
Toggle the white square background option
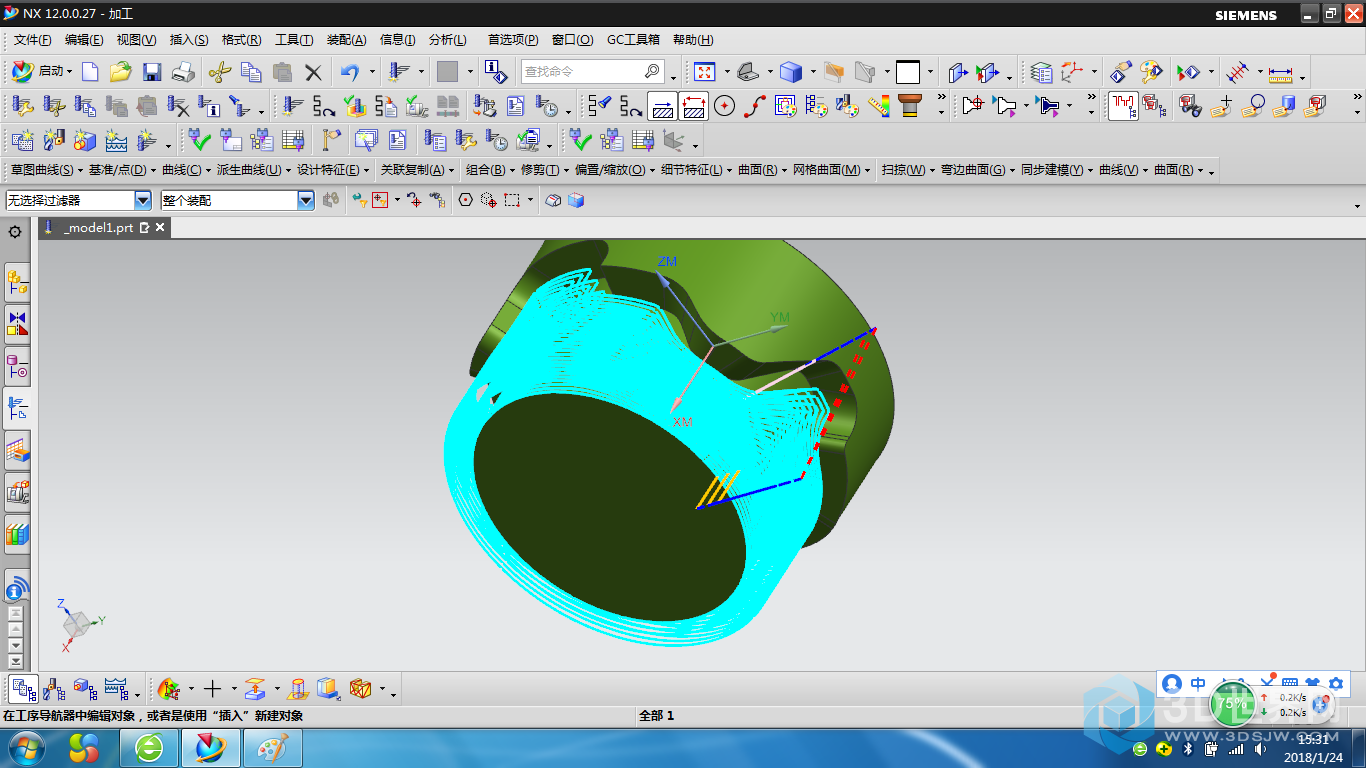click(907, 72)
